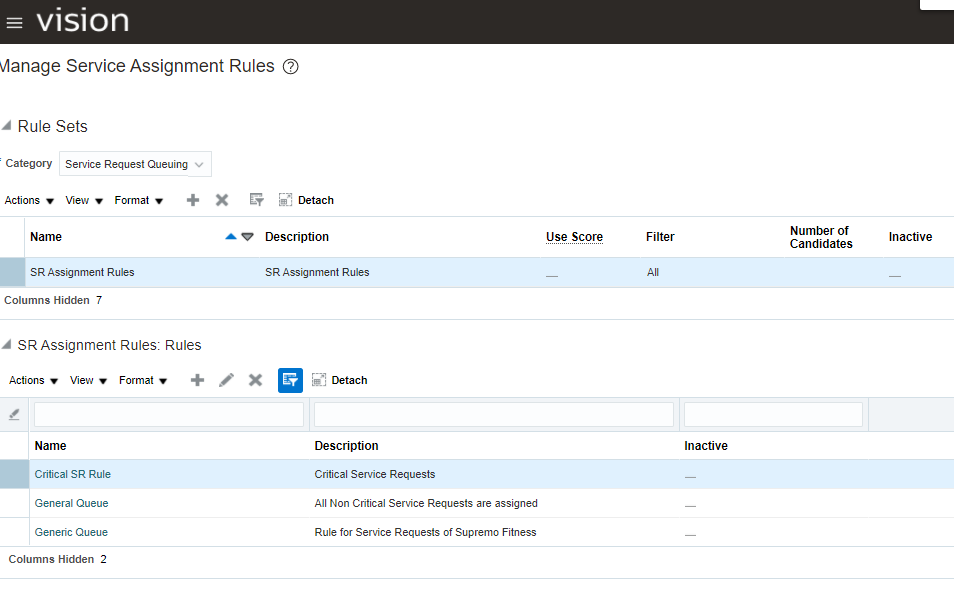Click the Supremo Fitness rule description
954x616 pixels.
425,532
